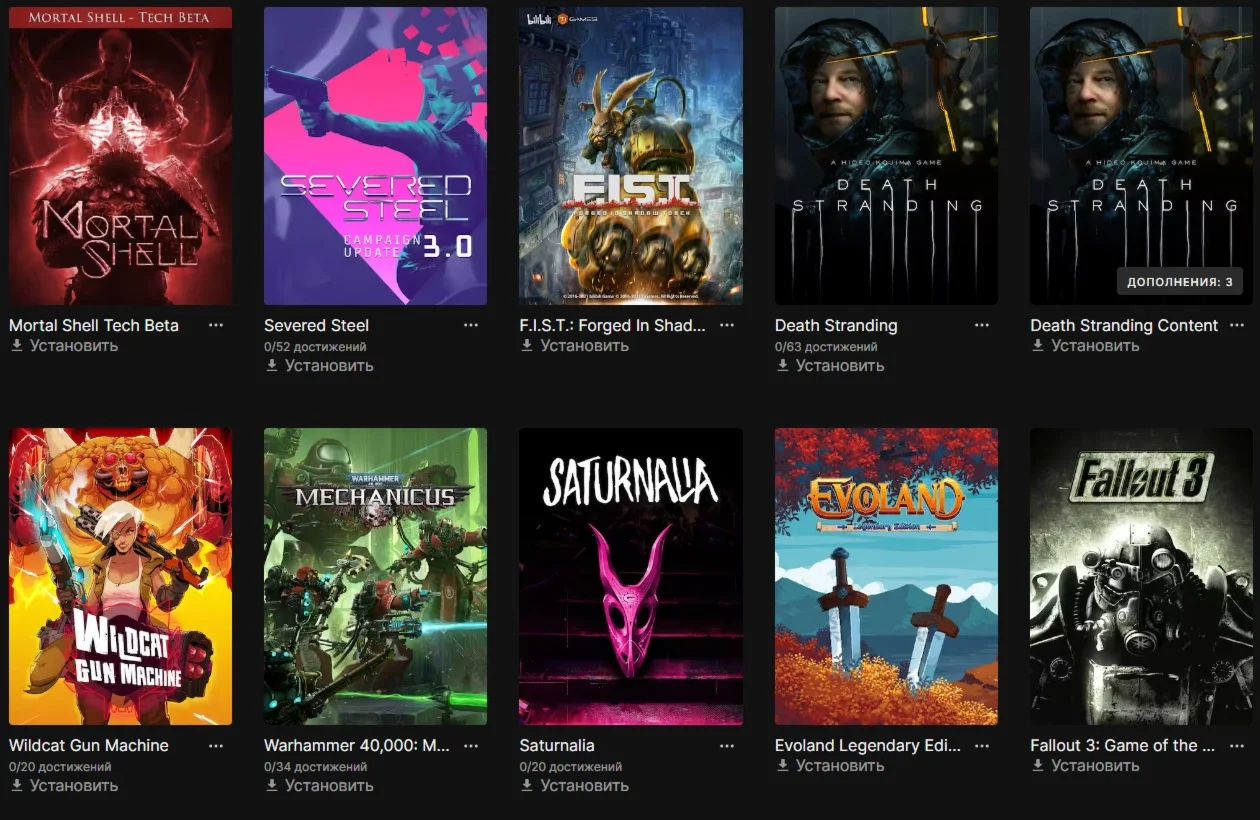Open three-dot menu for Wildcat Gun Machine

click(216, 745)
